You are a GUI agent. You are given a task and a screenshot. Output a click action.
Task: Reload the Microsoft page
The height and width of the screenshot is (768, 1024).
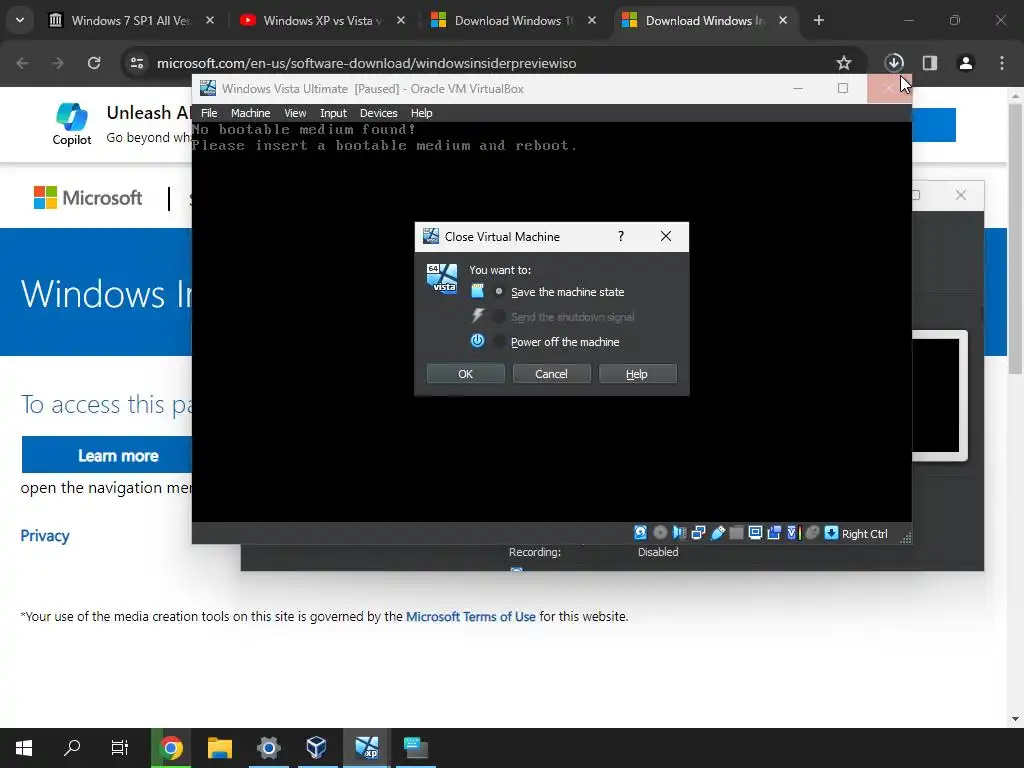coord(94,63)
